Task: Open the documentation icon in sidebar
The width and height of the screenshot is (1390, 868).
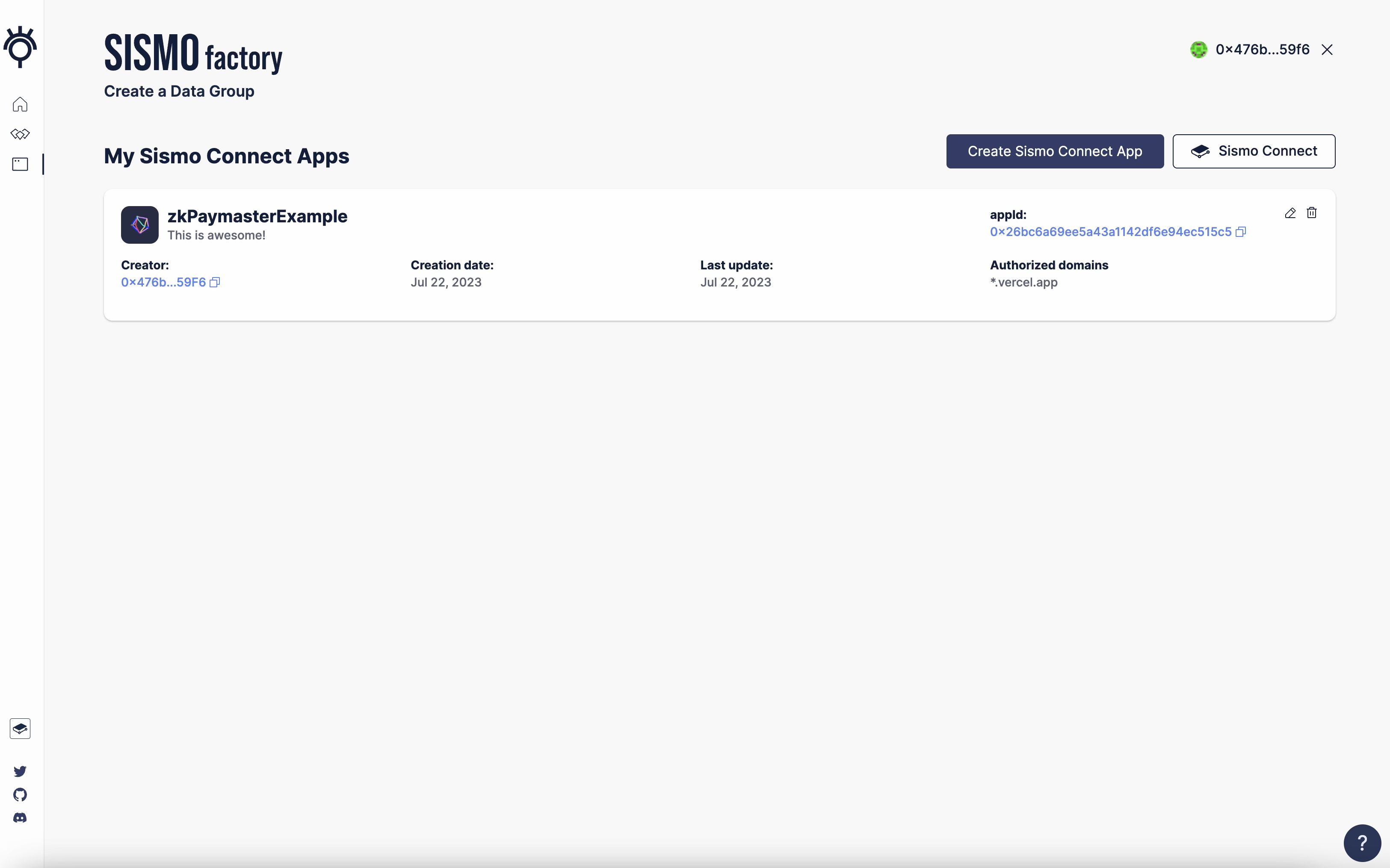Action: 20,729
